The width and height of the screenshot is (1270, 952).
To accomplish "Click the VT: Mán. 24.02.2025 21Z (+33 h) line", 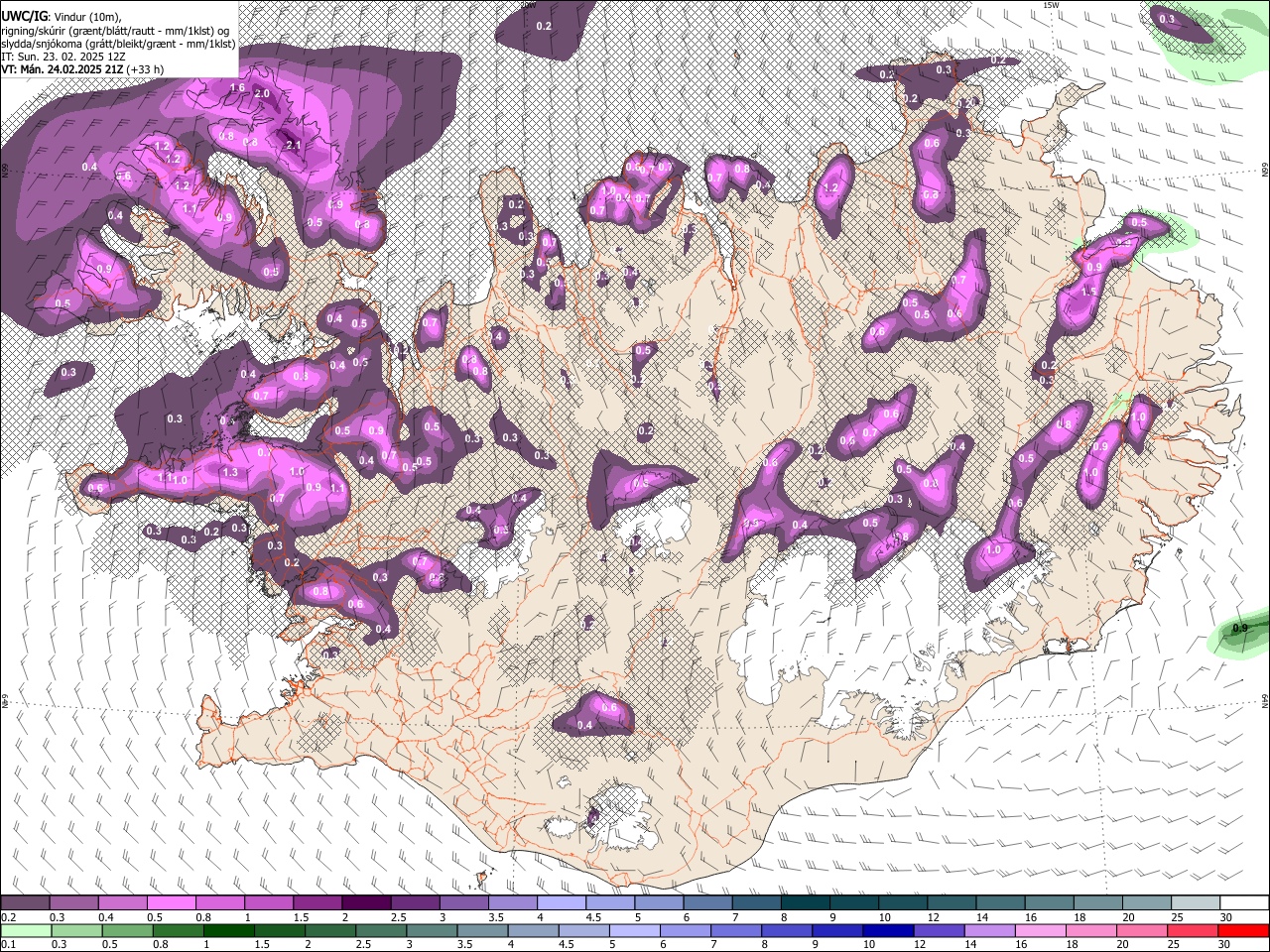I will 82,69.
